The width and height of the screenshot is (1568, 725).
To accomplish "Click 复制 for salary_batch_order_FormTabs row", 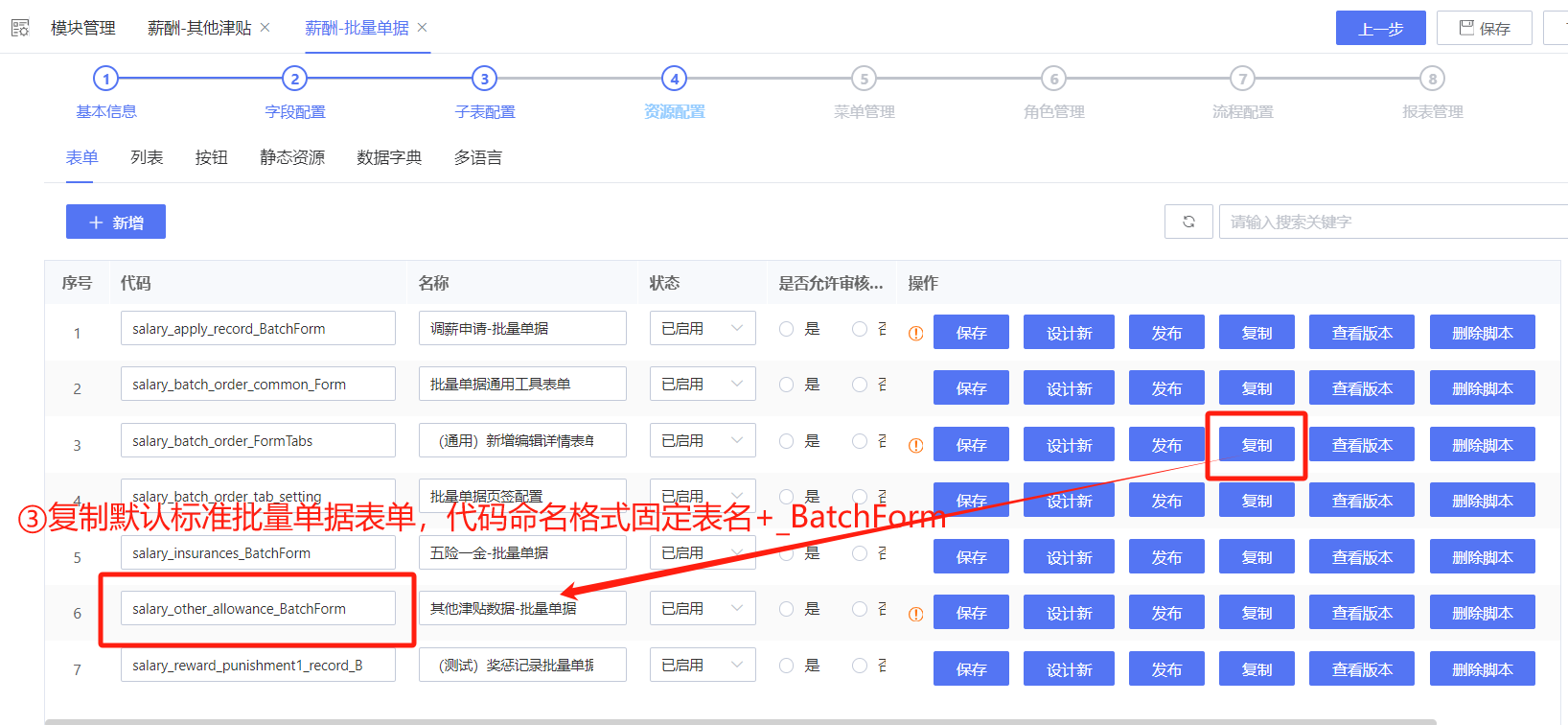I will (1257, 445).
